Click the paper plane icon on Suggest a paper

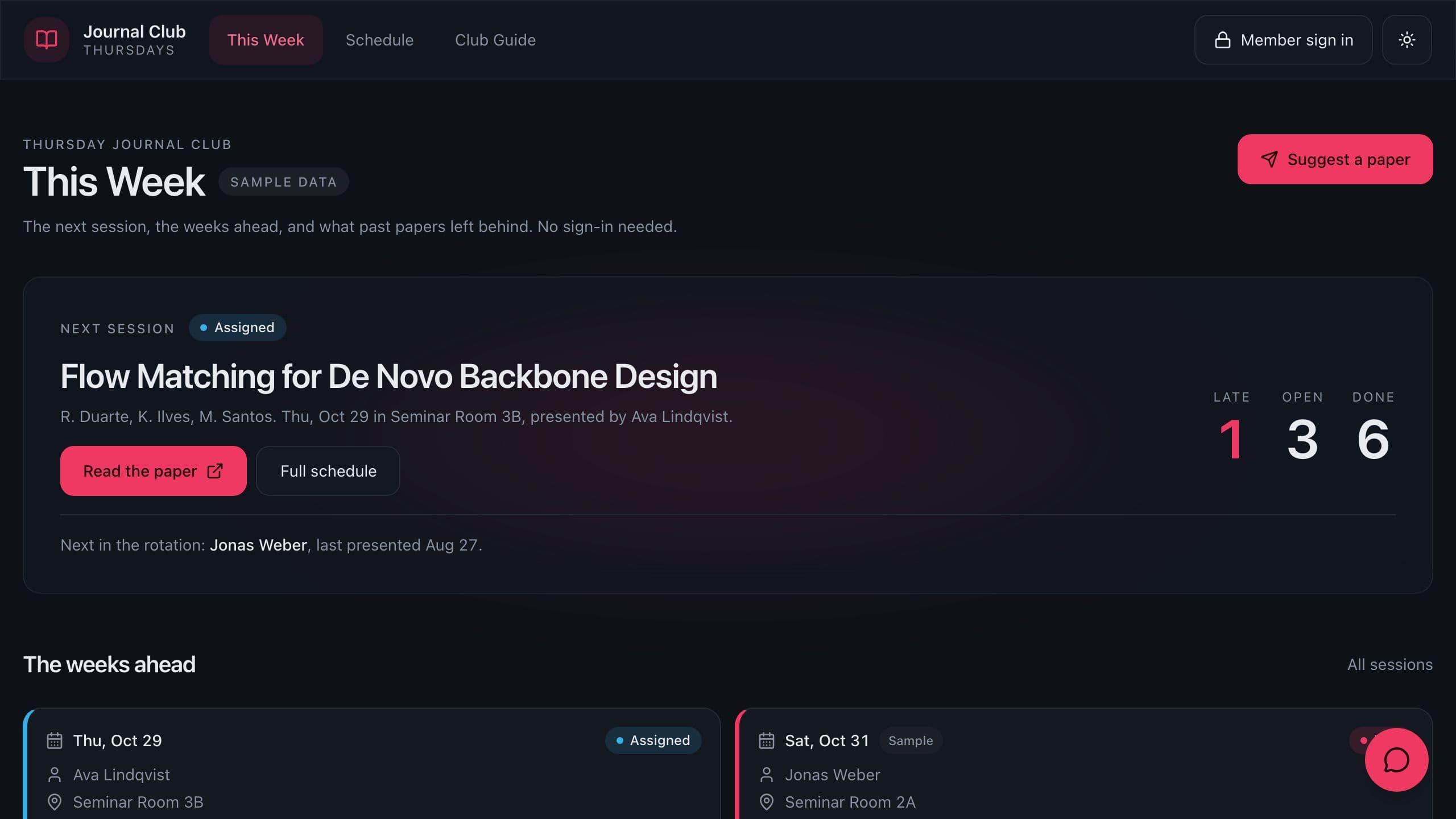click(x=1269, y=159)
